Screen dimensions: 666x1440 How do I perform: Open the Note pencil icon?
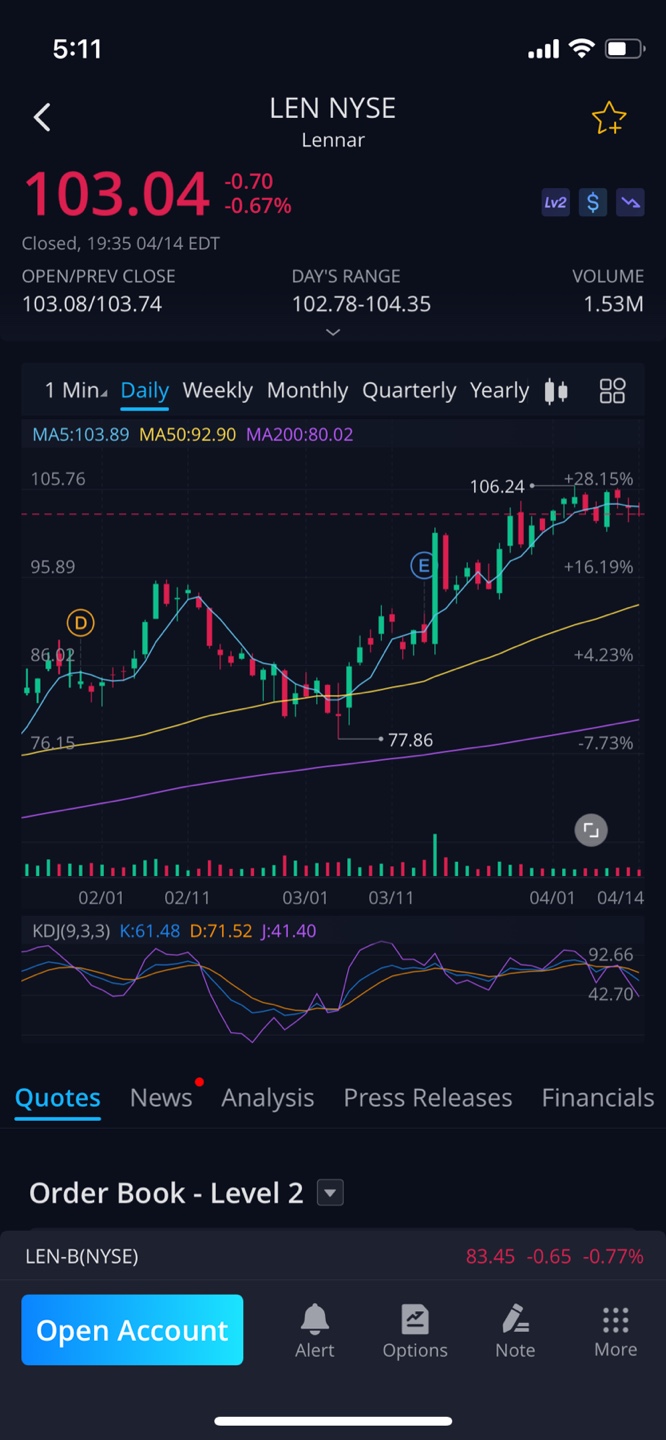click(515, 1331)
